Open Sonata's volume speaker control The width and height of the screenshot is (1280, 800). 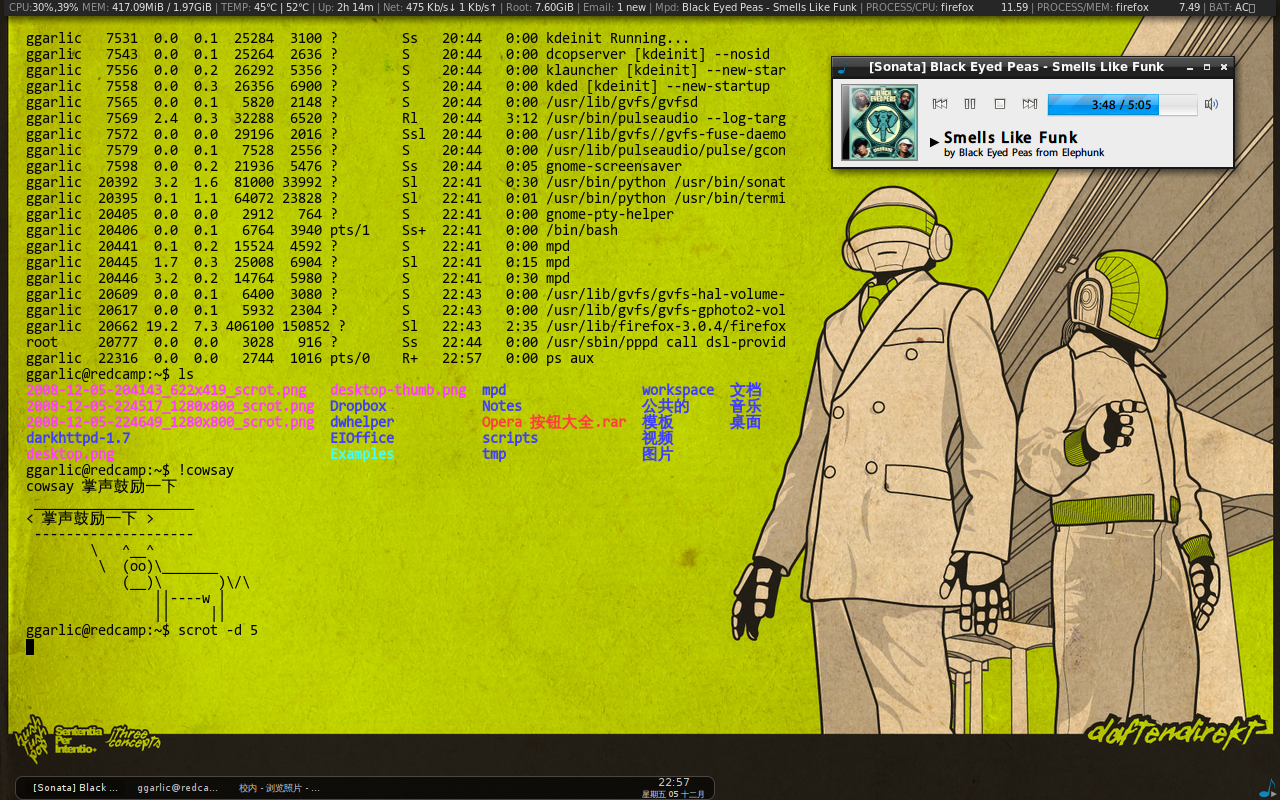[1211, 104]
